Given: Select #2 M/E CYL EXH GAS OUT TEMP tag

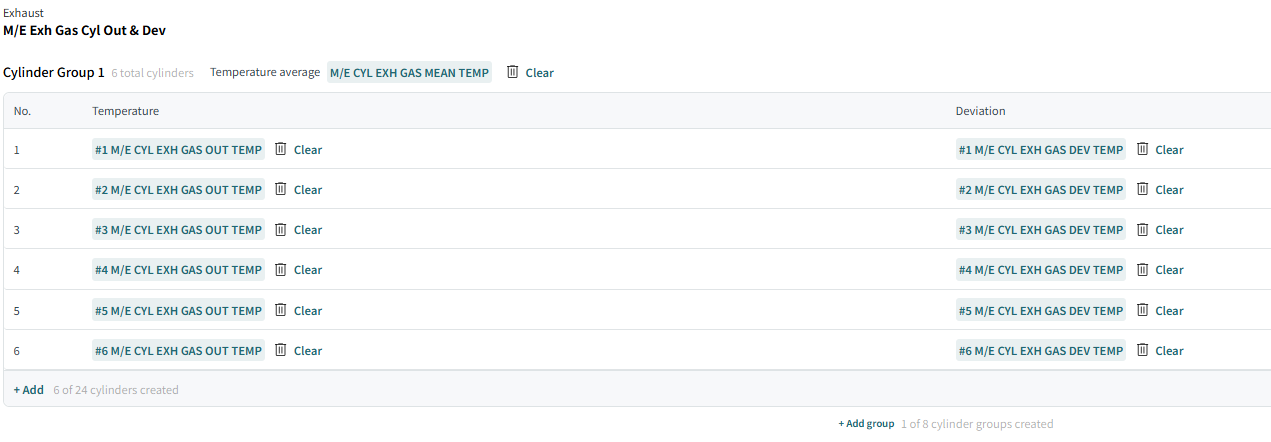Looking at the screenshot, I should tap(178, 190).
